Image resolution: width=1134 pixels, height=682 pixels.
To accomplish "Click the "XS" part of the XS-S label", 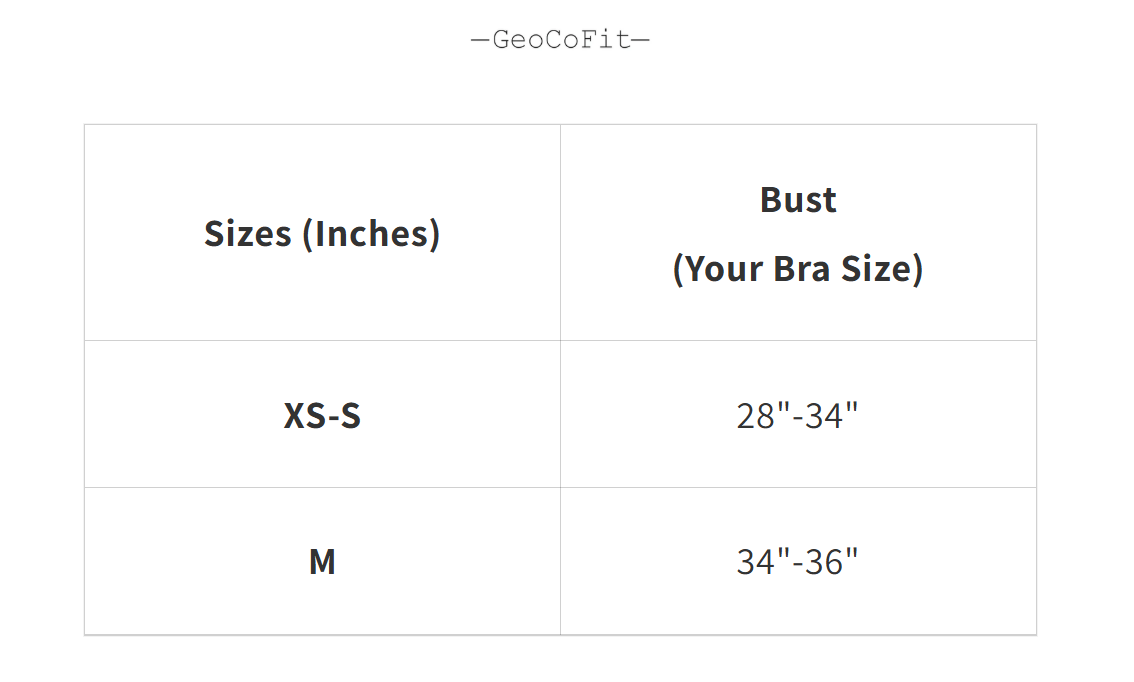I will 304,415.
